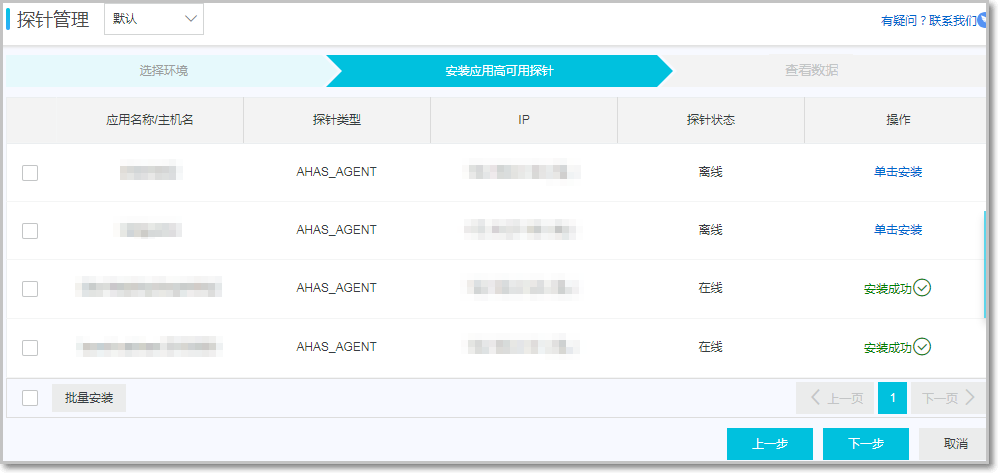Click the vertical scrollbar on the table's right edge

[x=984, y=265]
